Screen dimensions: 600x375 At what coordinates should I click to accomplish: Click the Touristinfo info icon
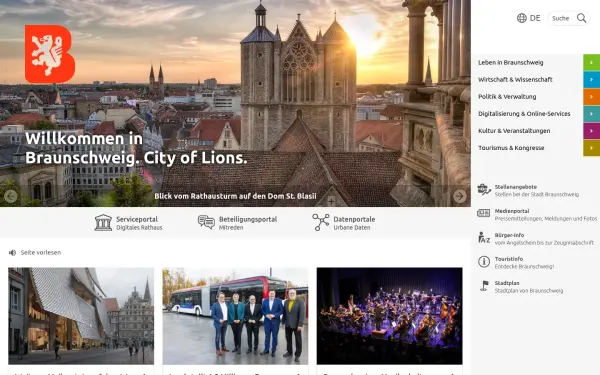[484, 261]
